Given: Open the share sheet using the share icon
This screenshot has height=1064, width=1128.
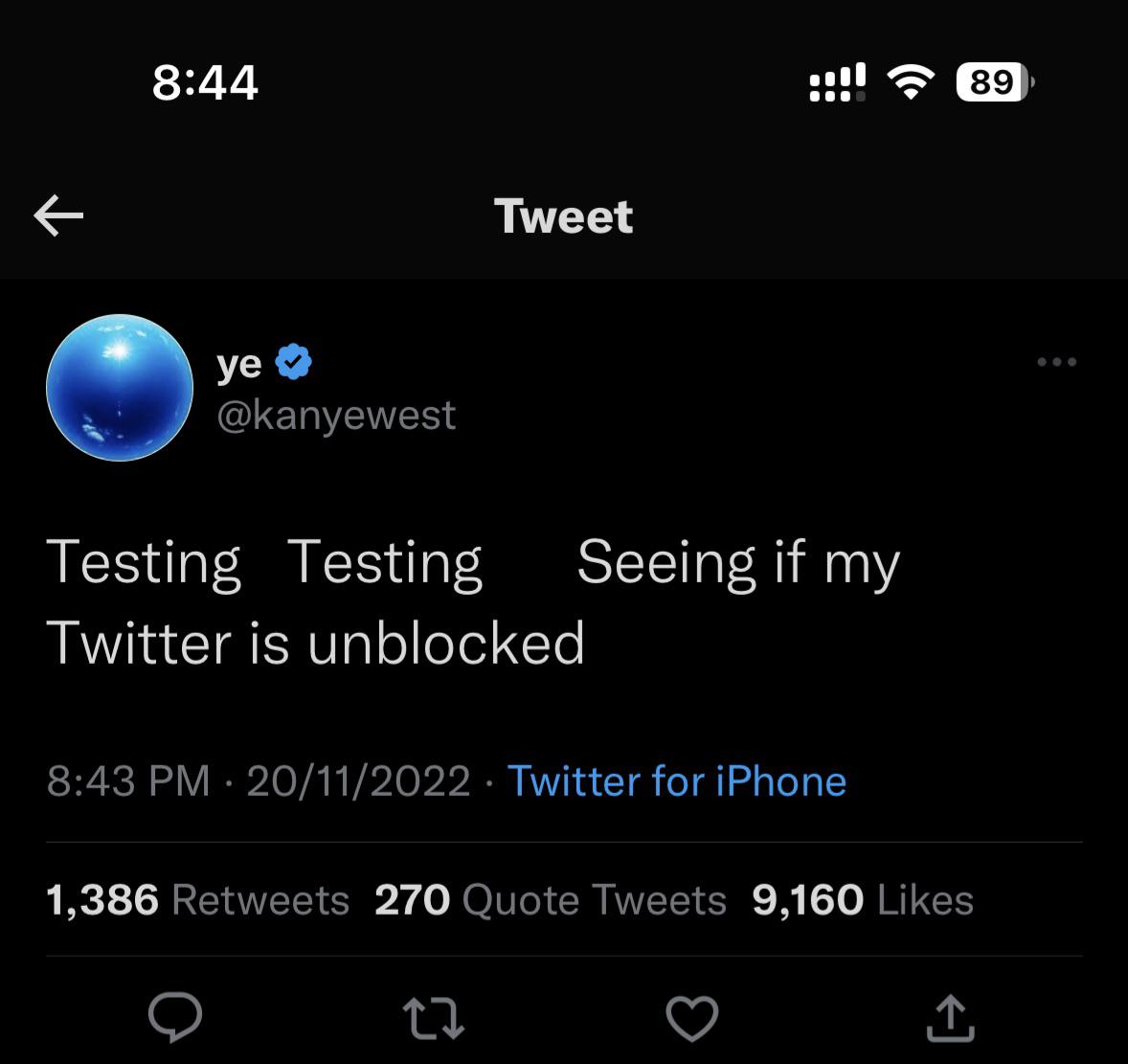Looking at the screenshot, I should (949, 1018).
